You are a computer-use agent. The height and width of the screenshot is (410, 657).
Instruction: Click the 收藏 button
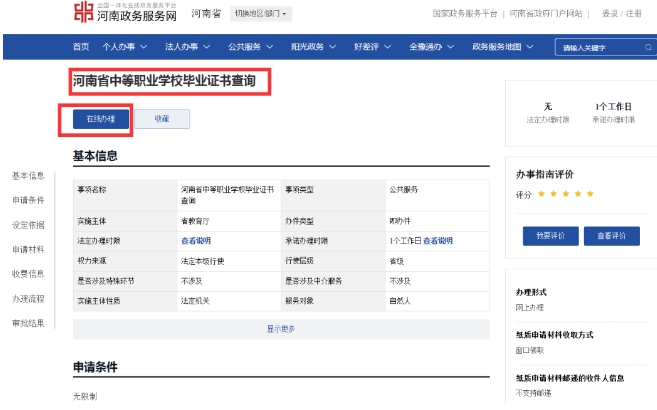point(162,118)
